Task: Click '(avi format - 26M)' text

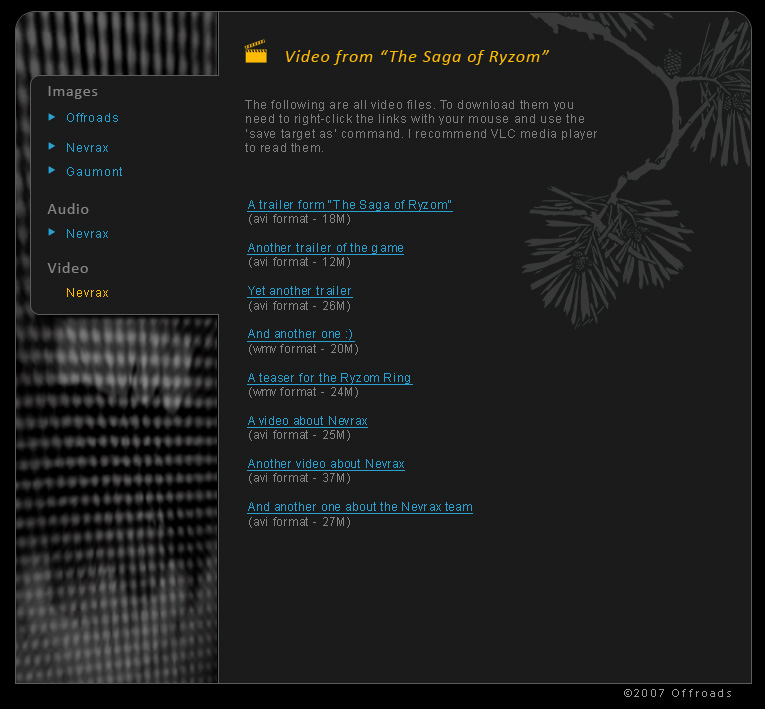Action: [x=300, y=306]
